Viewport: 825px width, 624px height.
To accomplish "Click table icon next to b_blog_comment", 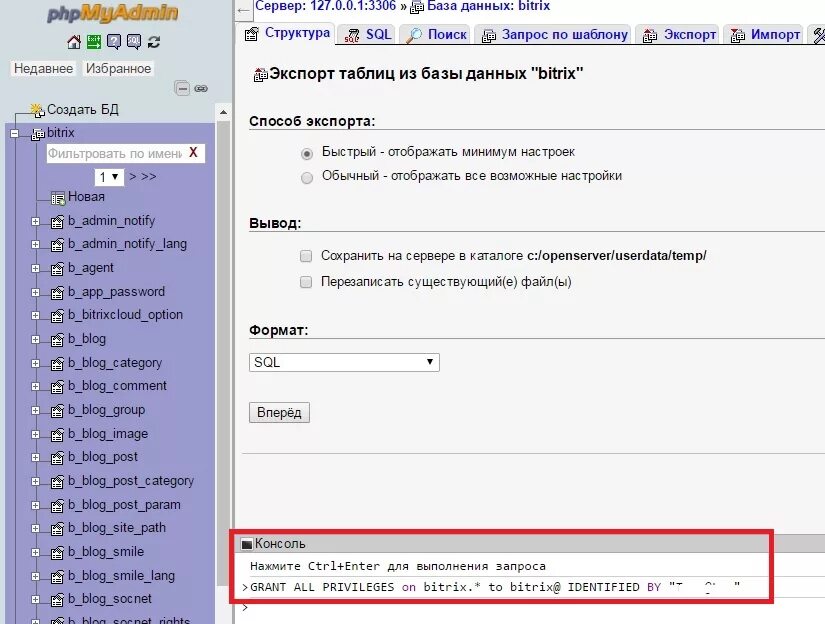I will [x=57, y=387].
